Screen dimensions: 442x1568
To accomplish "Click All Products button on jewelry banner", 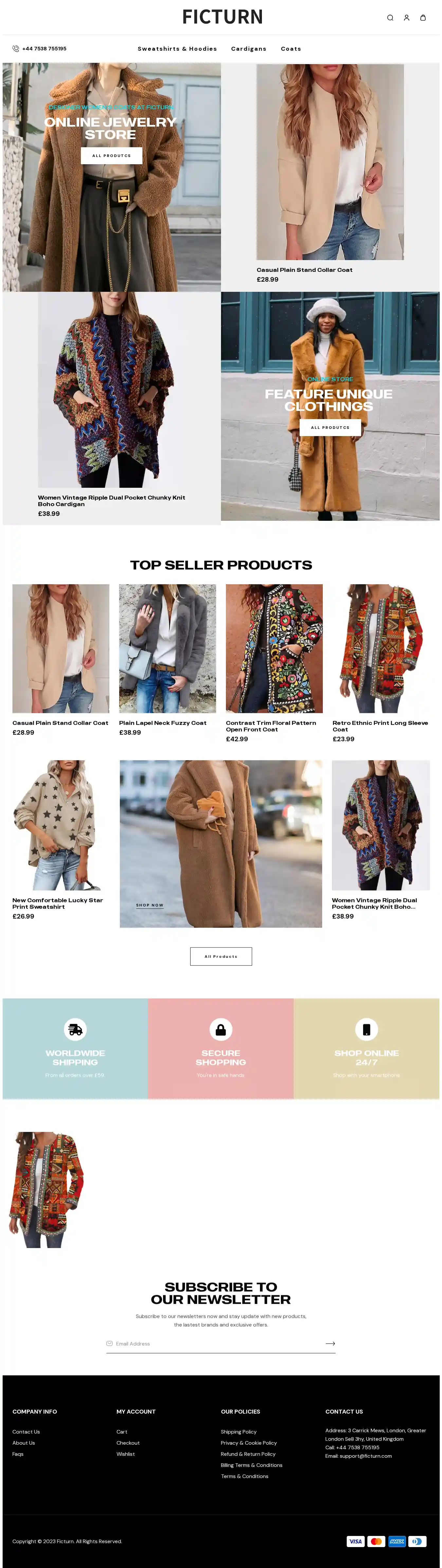I will coord(111,156).
